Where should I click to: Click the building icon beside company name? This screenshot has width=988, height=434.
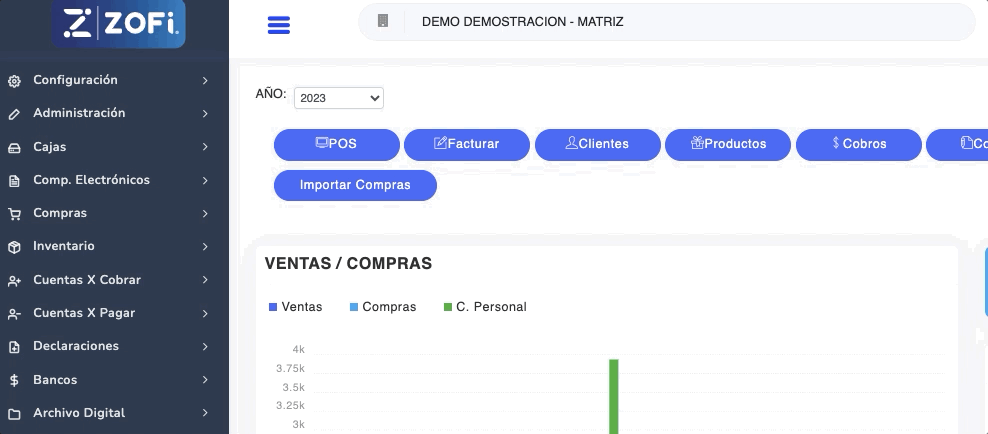coord(383,21)
